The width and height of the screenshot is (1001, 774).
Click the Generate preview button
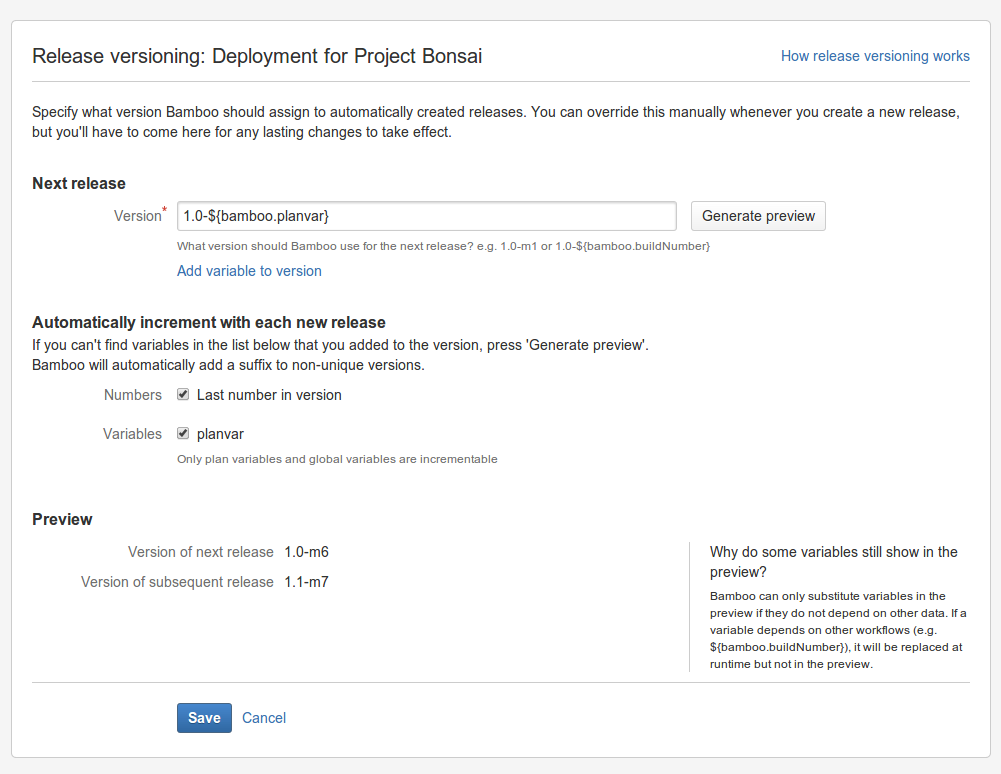[758, 216]
